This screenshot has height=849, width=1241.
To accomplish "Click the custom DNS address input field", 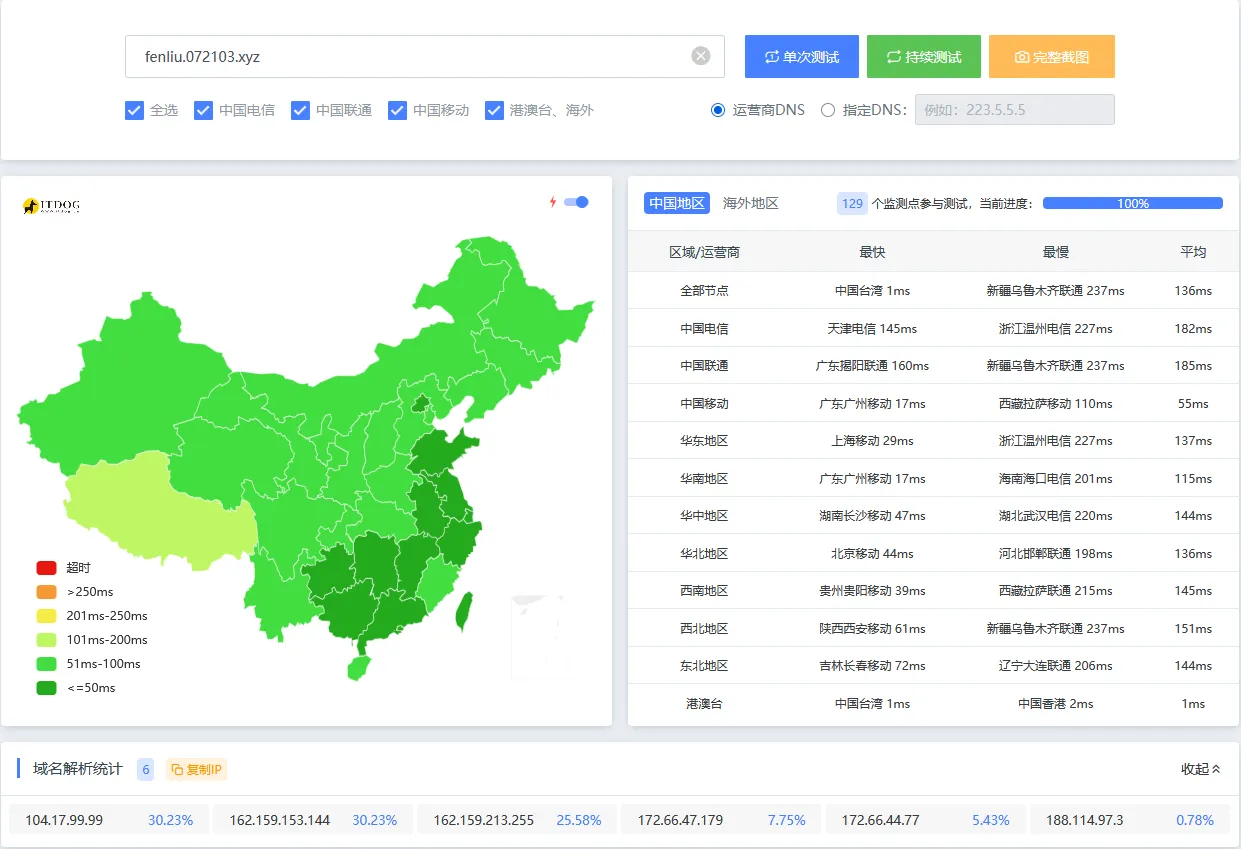I will point(1014,110).
